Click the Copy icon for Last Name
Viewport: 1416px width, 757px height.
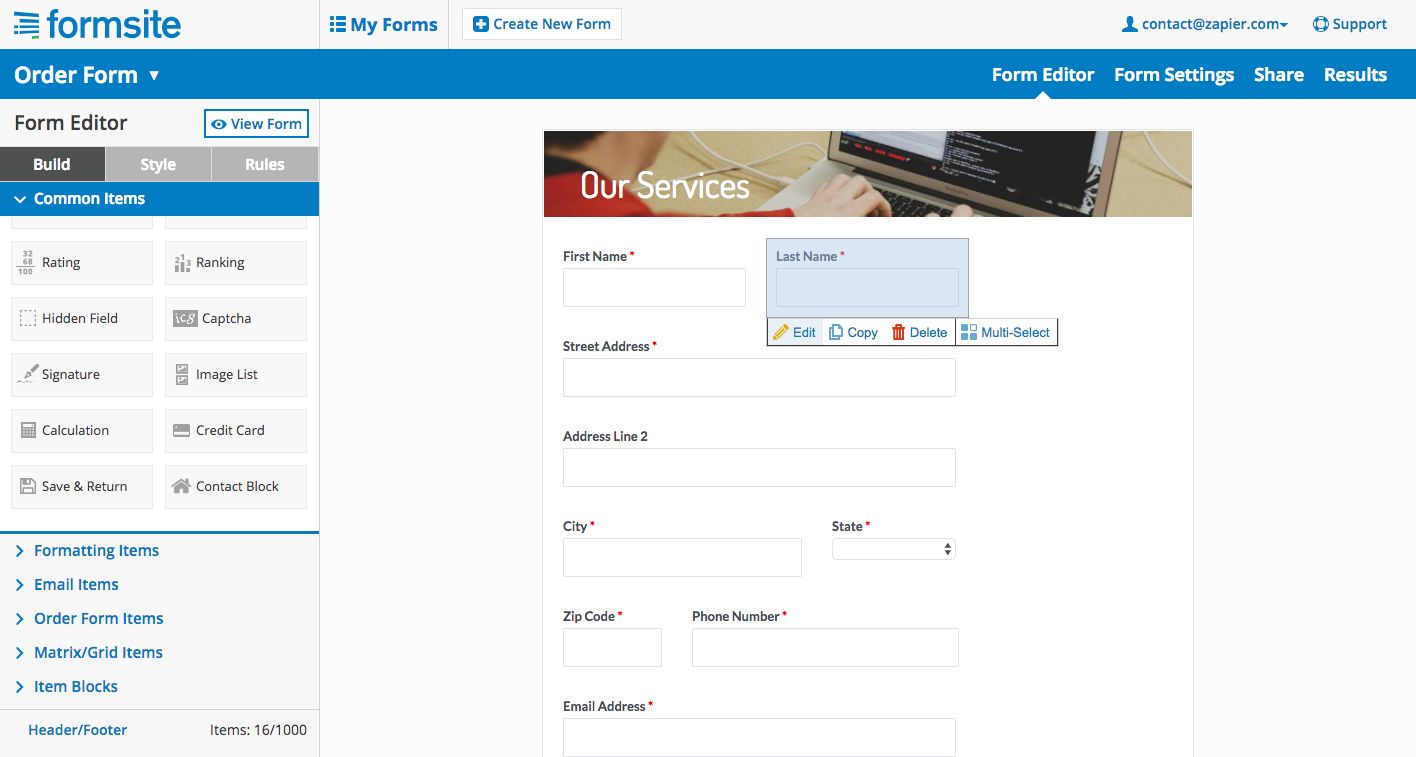tap(836, 333)
